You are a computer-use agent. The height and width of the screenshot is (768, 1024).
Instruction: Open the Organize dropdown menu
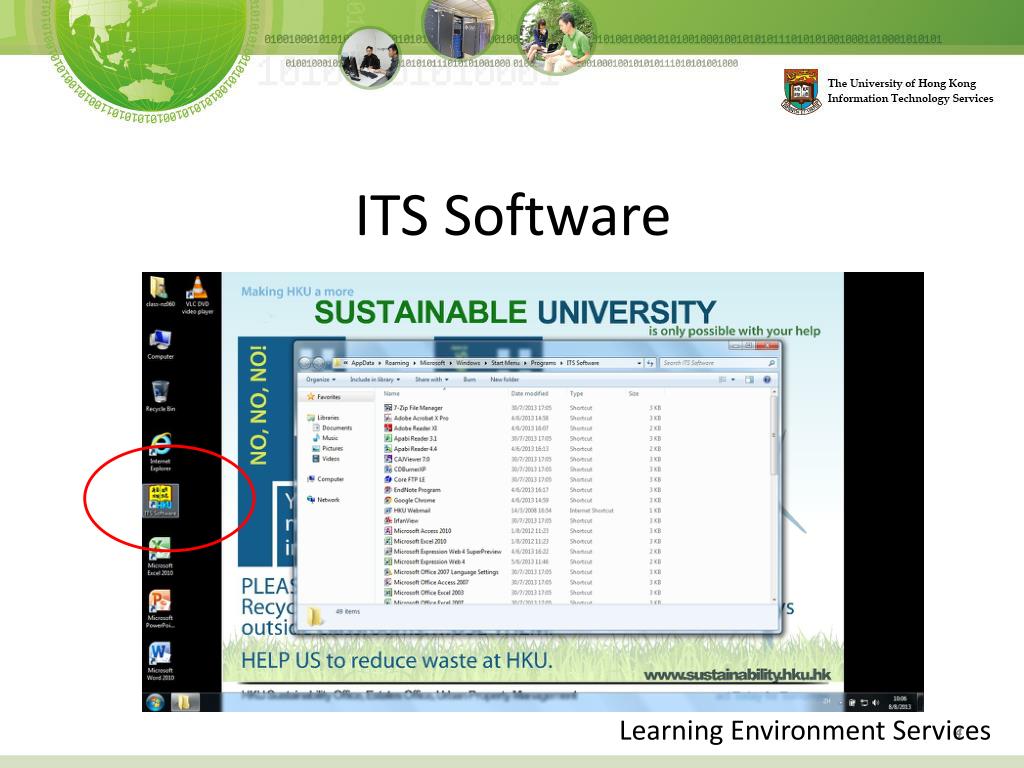click(321, 379)
